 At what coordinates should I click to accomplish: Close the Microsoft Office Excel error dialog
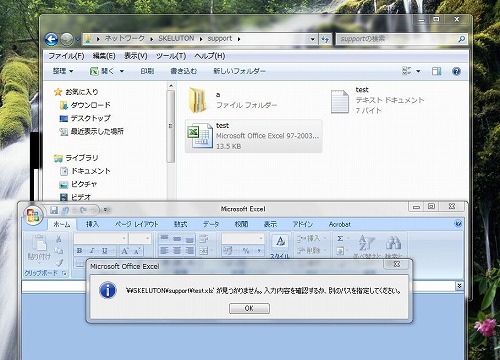pos(397,264)
